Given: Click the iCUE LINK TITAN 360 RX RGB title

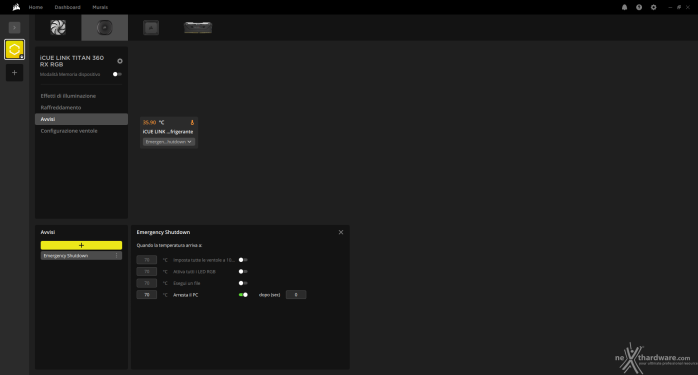Looking at the screenshot, I should tap(72, 61).
